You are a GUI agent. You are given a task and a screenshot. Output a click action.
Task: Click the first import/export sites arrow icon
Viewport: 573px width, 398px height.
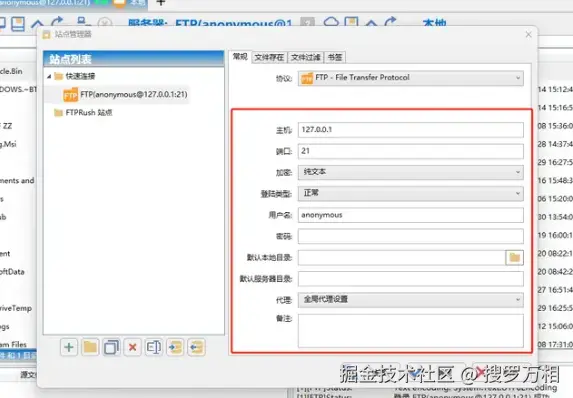pyautogui.click(x=175, y=347)
